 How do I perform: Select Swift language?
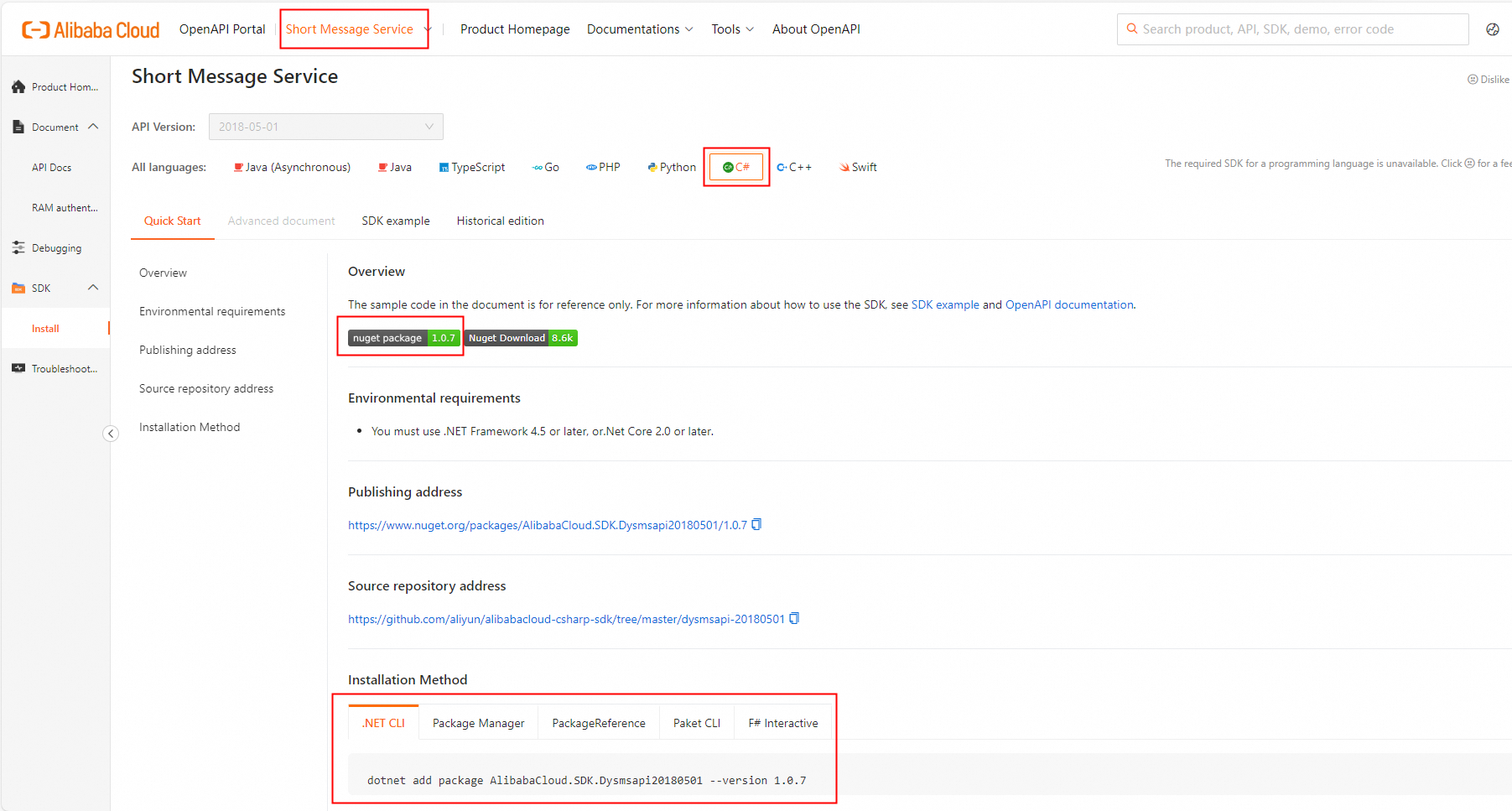(858, 167)
